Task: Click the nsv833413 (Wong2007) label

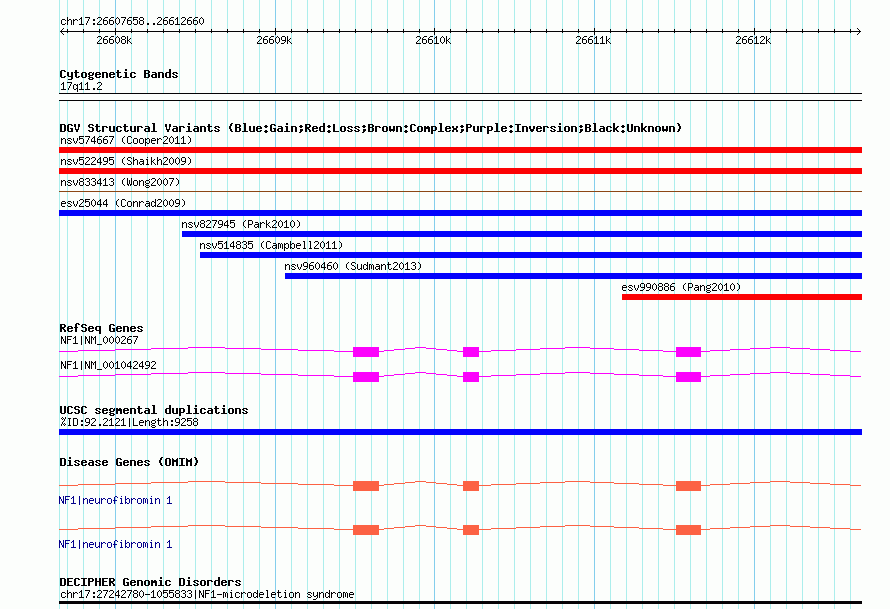Action: coord(120,182)
